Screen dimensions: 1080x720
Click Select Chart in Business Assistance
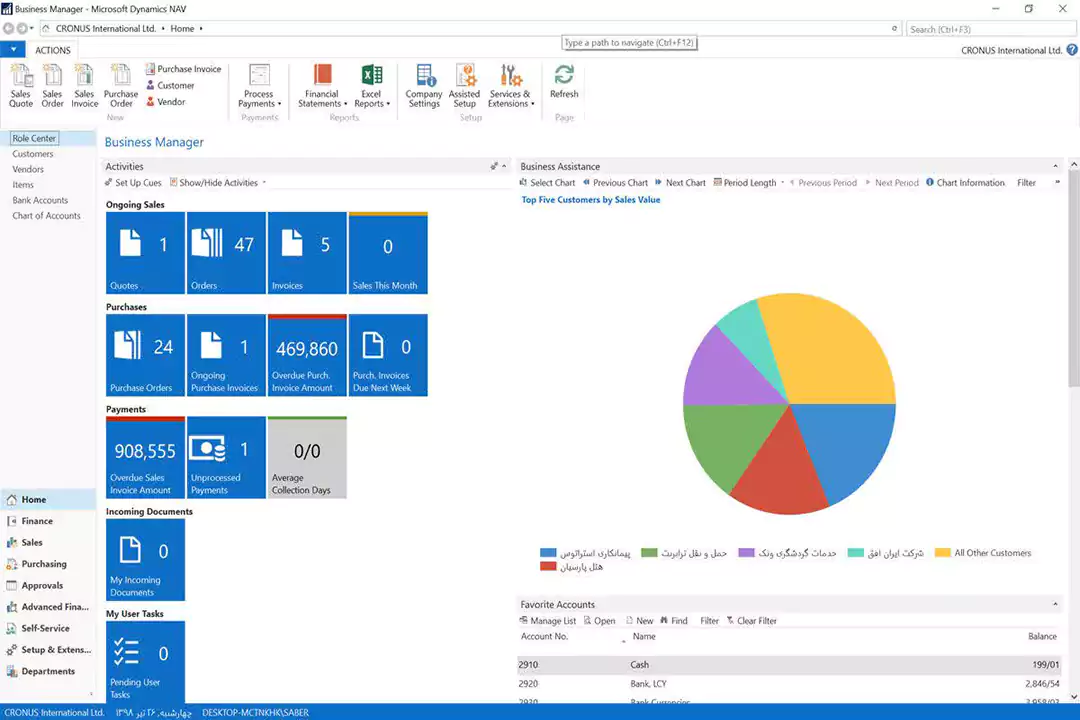pyautogui.click(x=547, y=183)
